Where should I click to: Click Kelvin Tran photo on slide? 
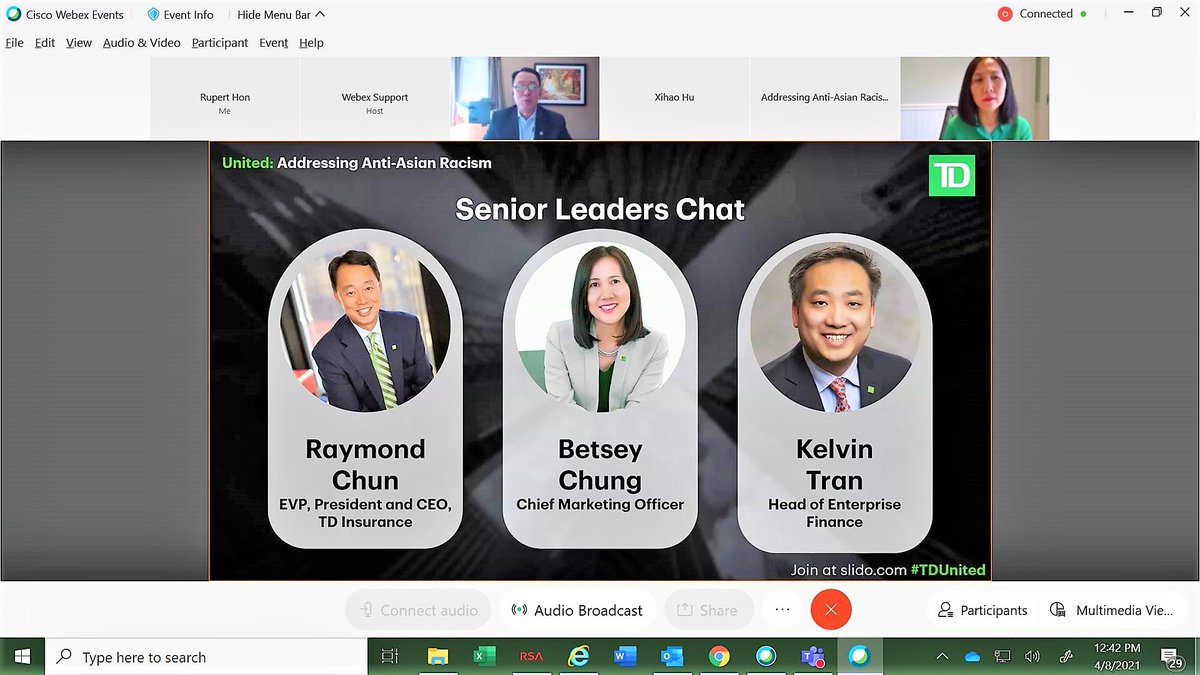point(835,327)
